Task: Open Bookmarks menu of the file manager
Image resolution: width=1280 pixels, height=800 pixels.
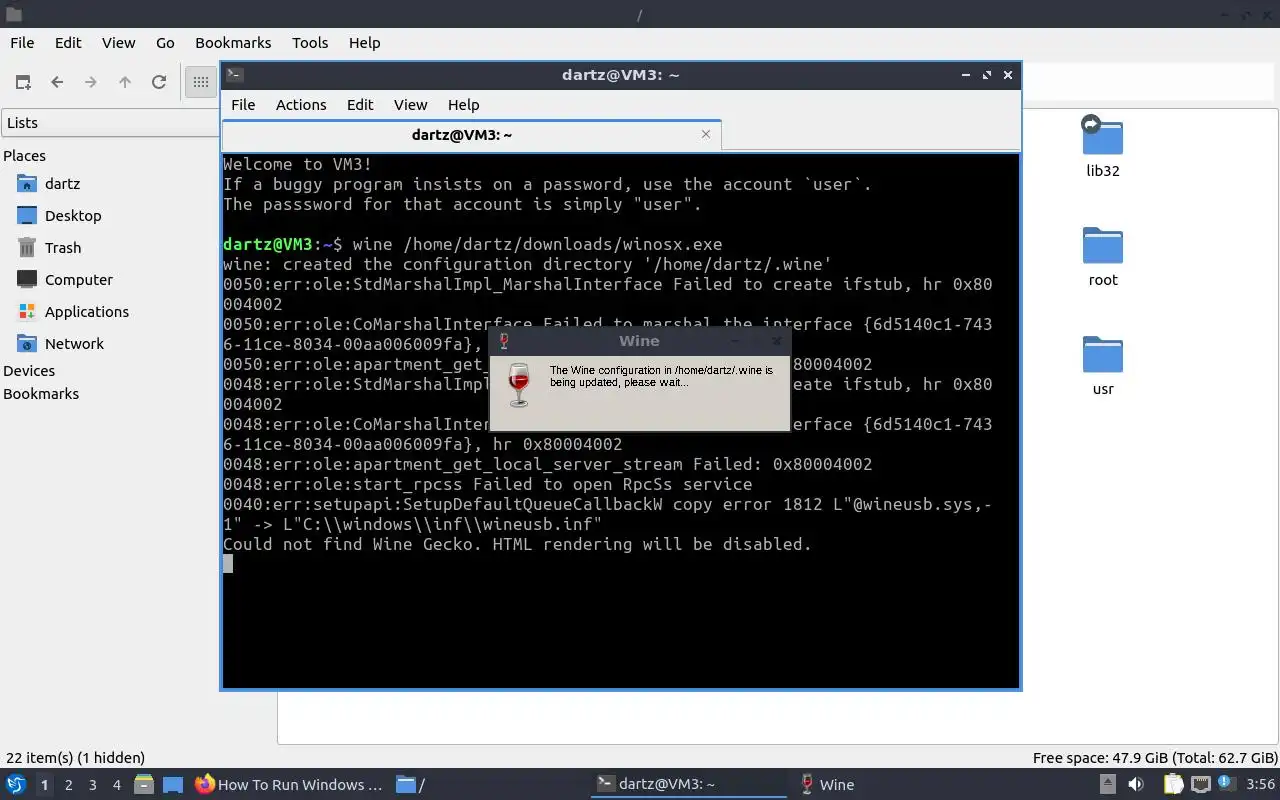Action: pyautogui.click(x=233, y=43)
